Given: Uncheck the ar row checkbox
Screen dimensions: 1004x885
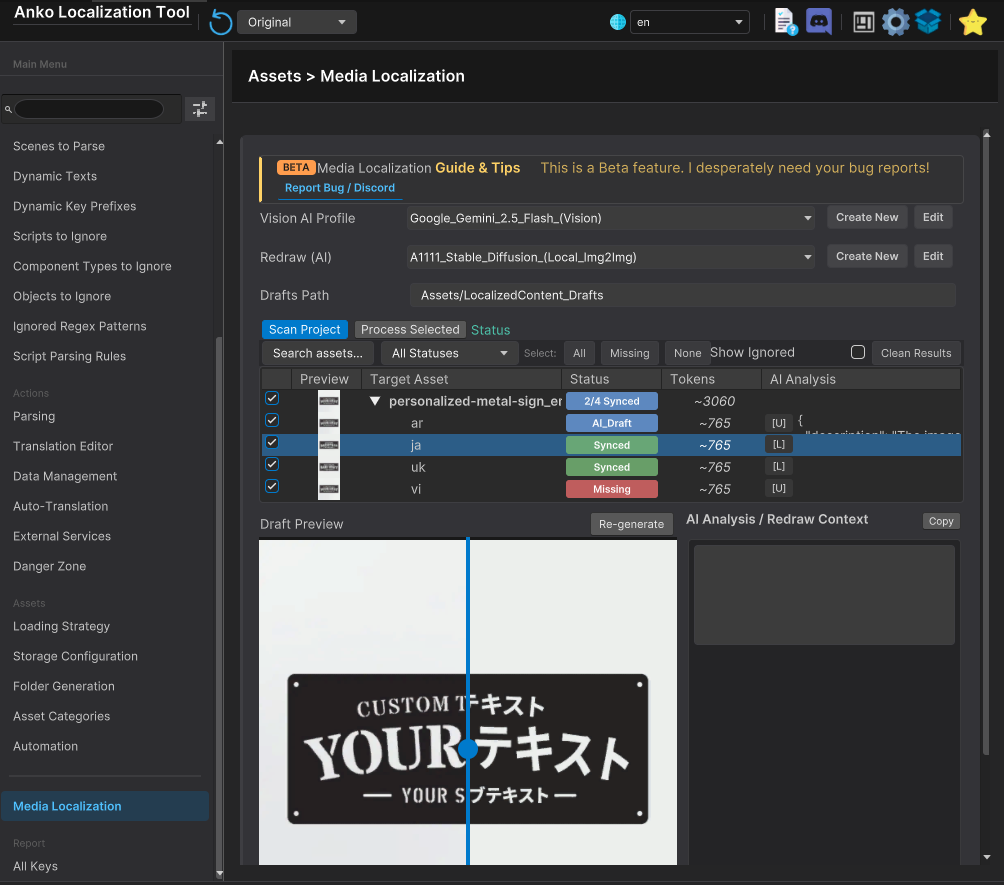Looking at the screenshot, I should [x=272, y=420].
